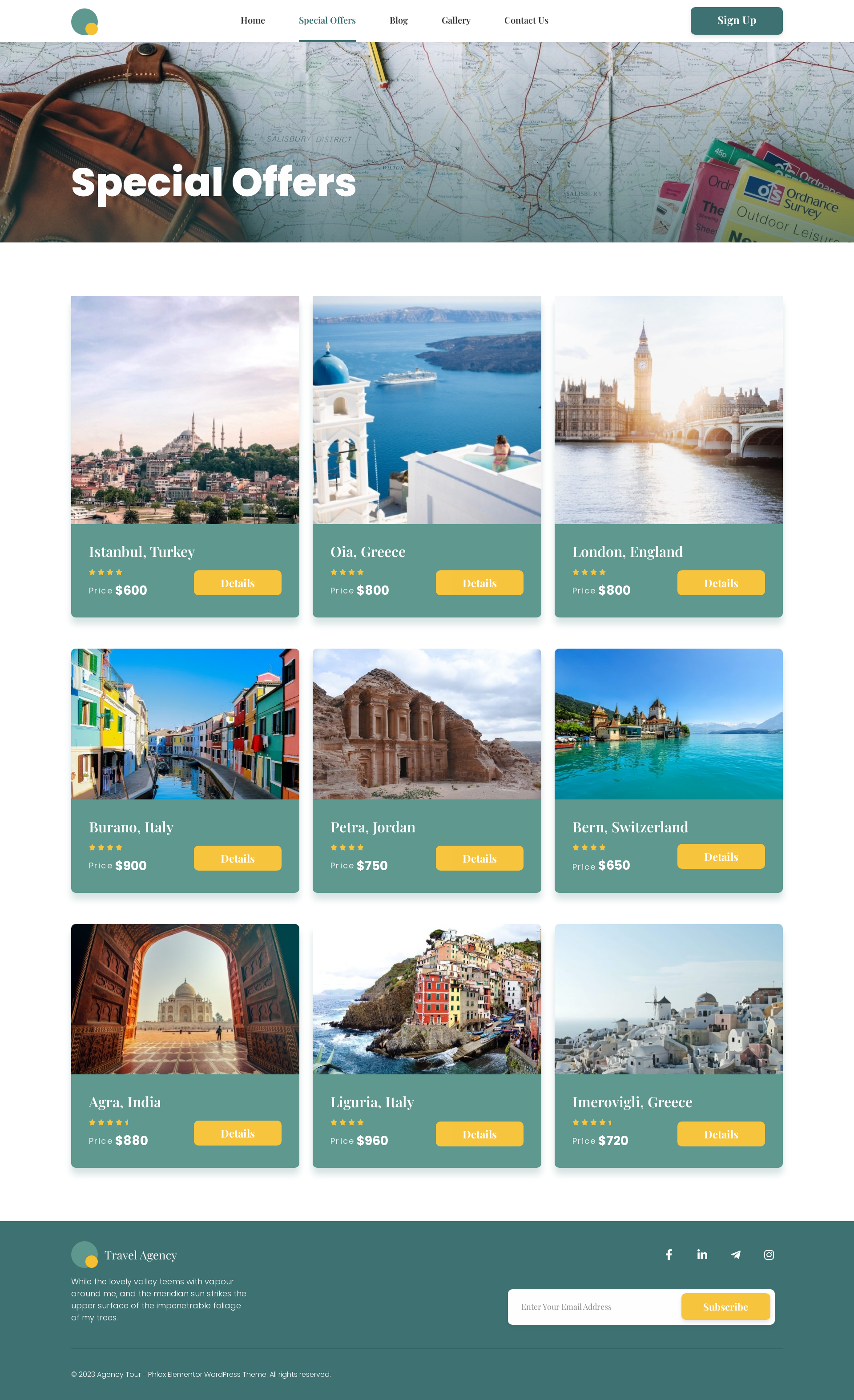View Details for Istanbul, Turkey
Screen dimensions: 854x1400
[x=238, y=583]
